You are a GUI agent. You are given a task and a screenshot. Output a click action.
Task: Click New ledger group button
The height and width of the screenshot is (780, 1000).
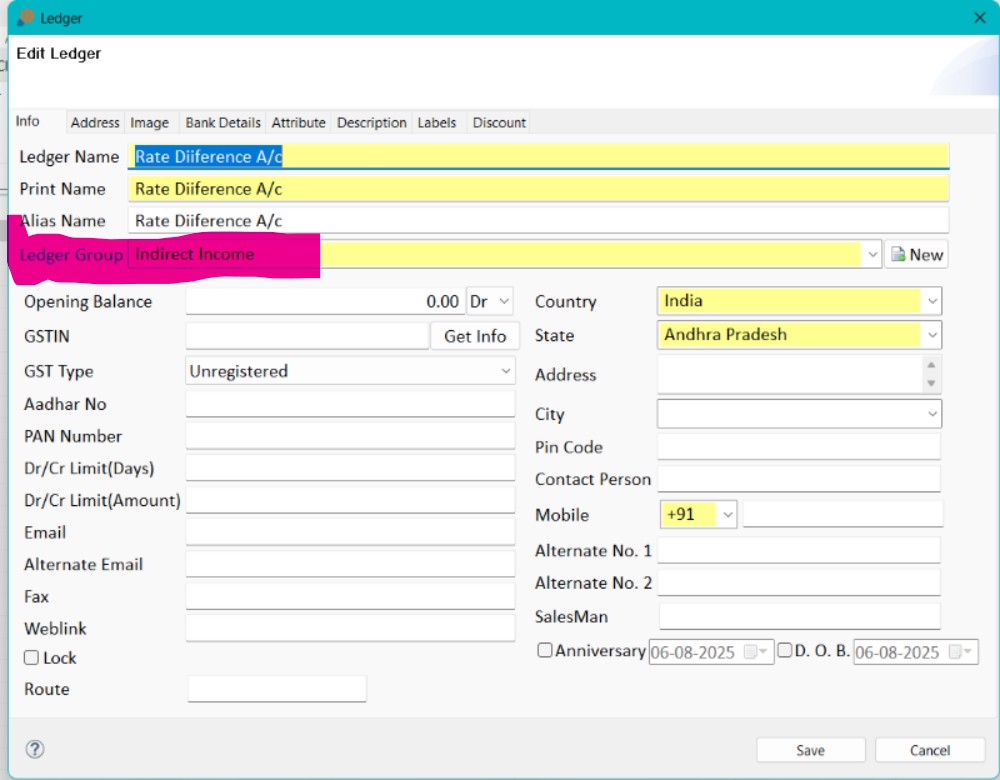pyautogui.click(x=916, y=254)
